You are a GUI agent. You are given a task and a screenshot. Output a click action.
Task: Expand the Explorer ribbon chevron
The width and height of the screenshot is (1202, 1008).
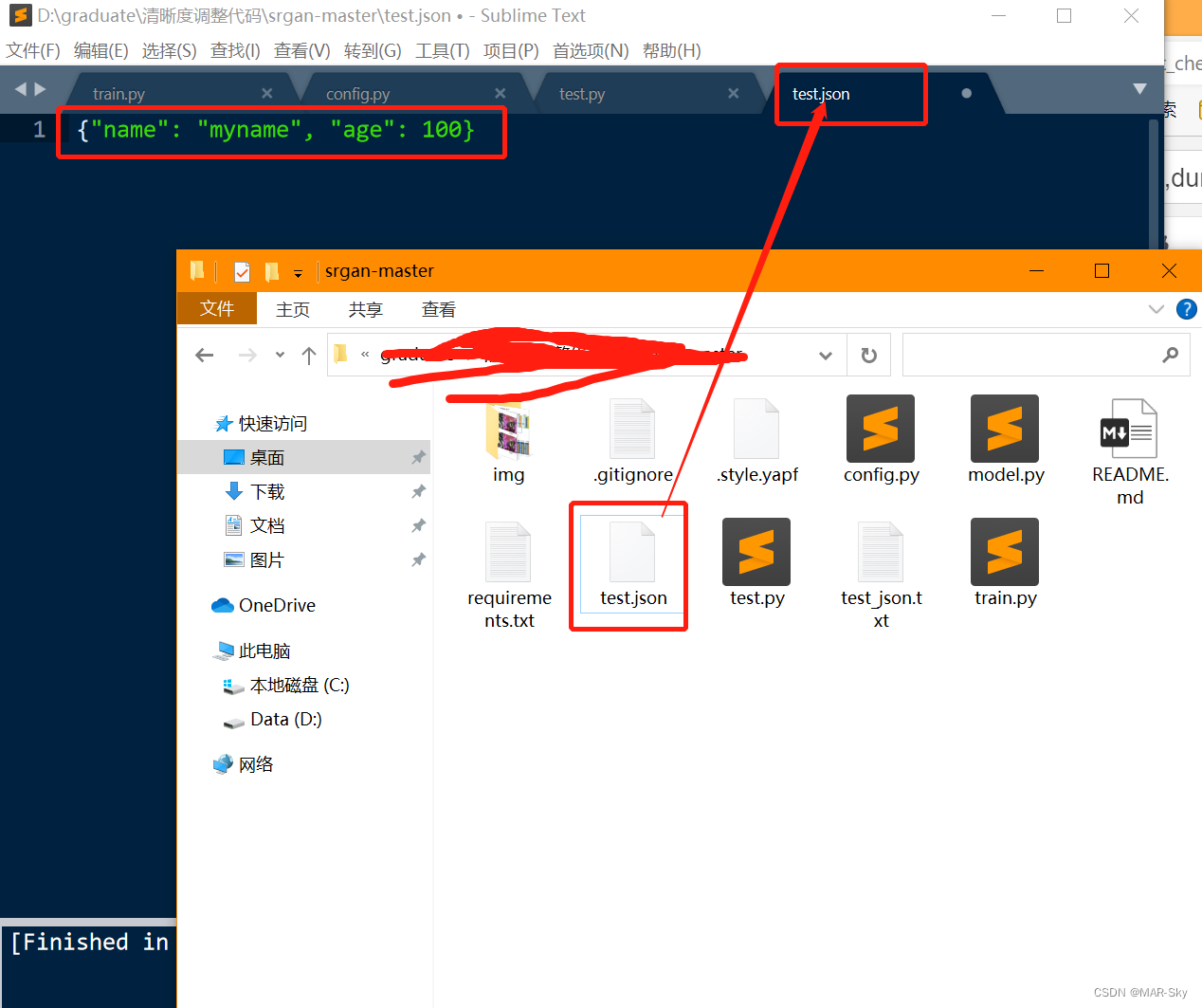(1156, 309)
